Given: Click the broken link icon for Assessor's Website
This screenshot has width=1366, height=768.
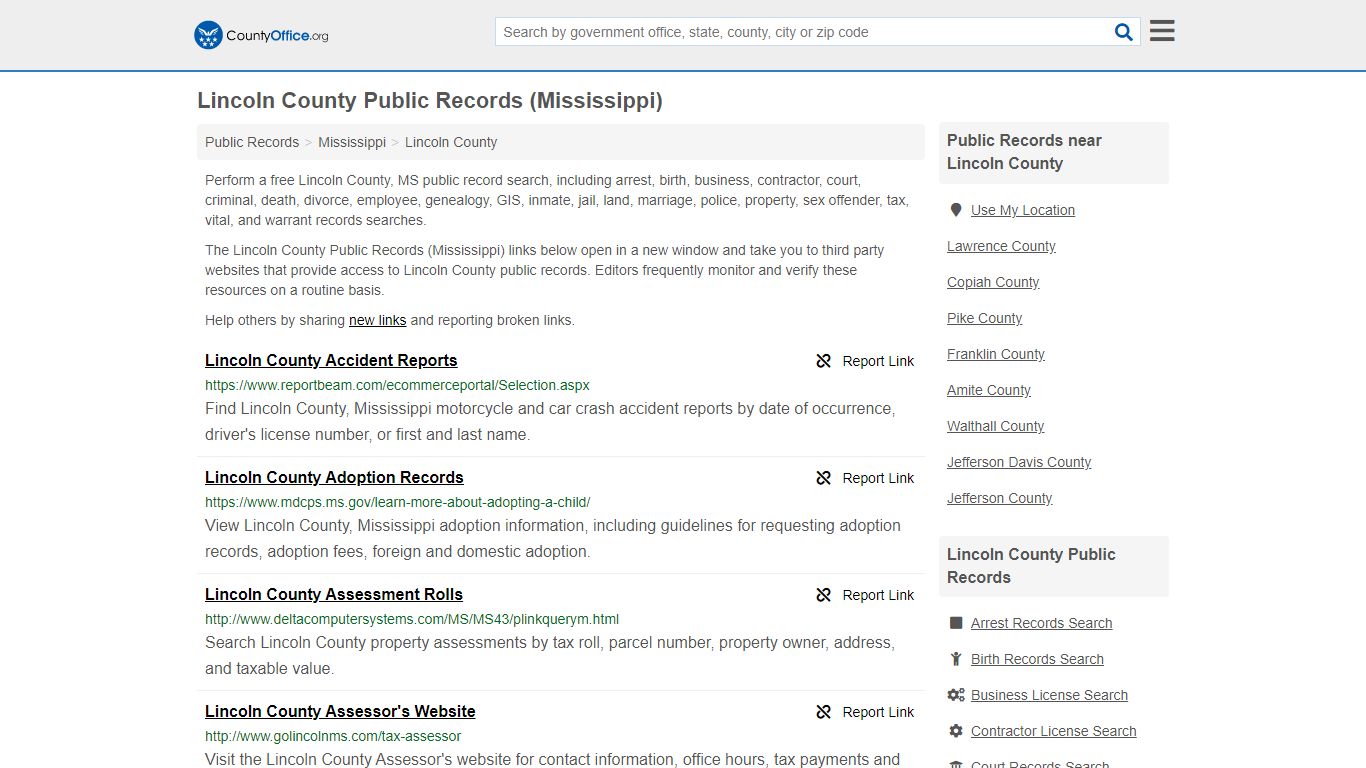Looking at the screenshot, I should (x=824, y=712).
